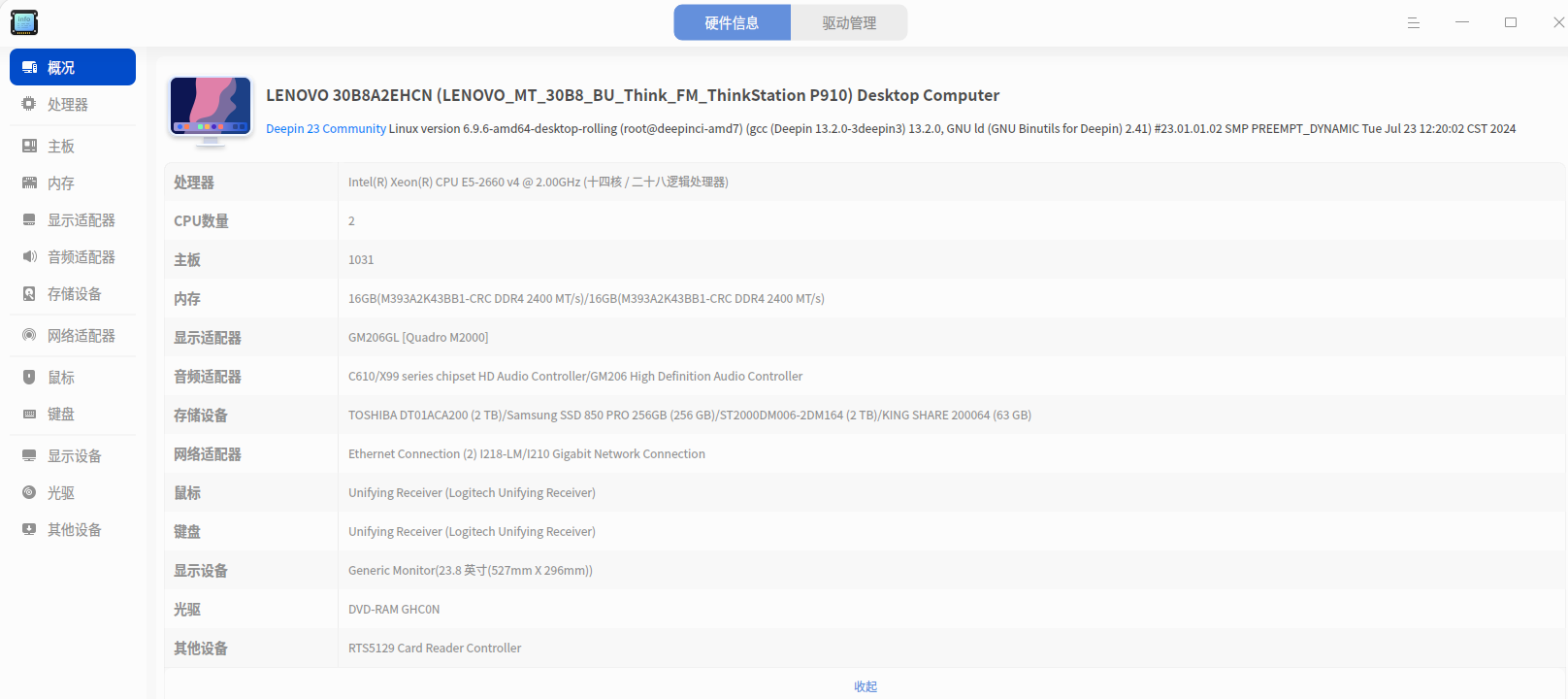
Task: Click the computer monitor thumbnail image
Action: pyautogui.click(x=211, y=111)
